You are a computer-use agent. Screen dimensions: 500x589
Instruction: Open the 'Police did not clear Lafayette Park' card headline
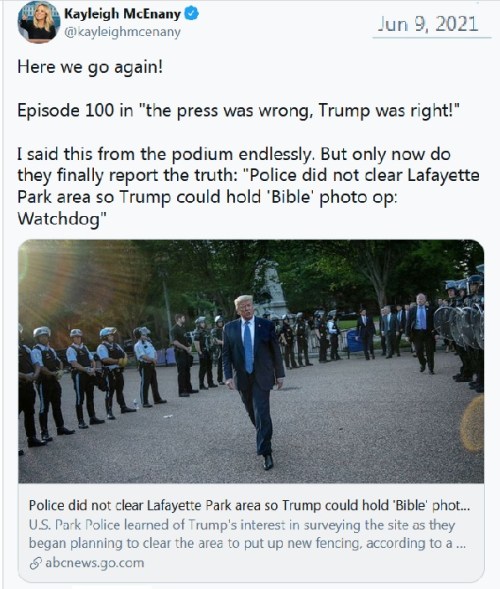point(249,505)
